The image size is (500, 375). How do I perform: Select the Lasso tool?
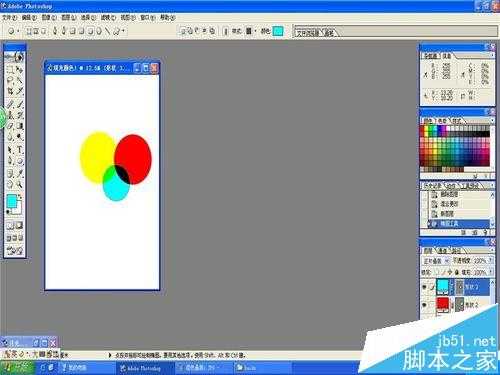click(x=10, y=80)
